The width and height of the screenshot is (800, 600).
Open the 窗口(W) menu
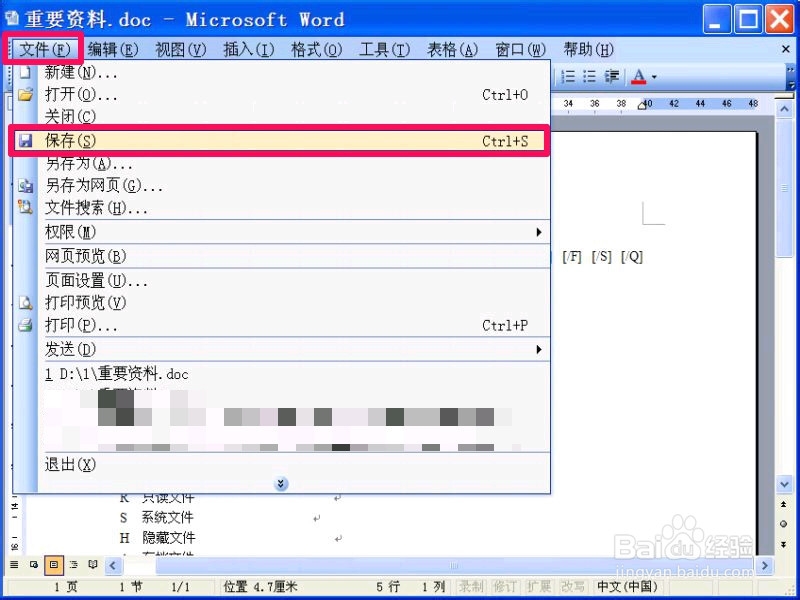point(520,49)
